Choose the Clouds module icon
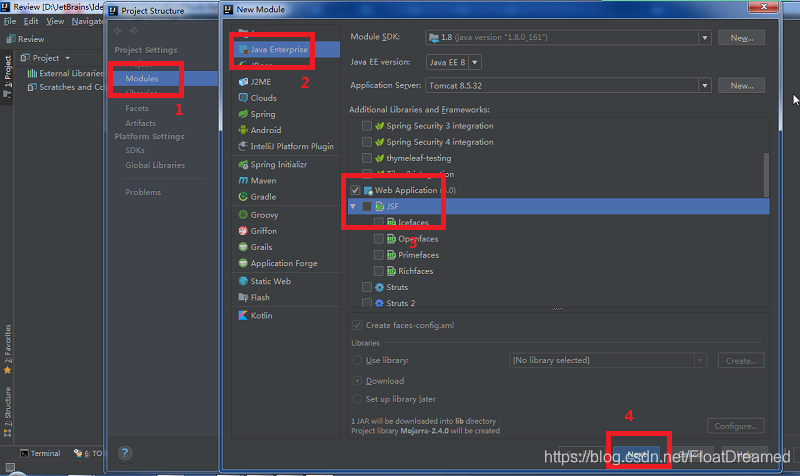800x476 pixels. point(243,97)
